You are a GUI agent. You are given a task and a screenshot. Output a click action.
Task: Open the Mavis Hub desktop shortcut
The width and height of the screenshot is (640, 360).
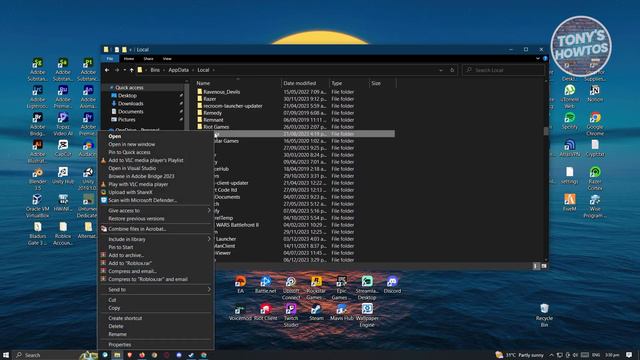(x=341, y=311)
